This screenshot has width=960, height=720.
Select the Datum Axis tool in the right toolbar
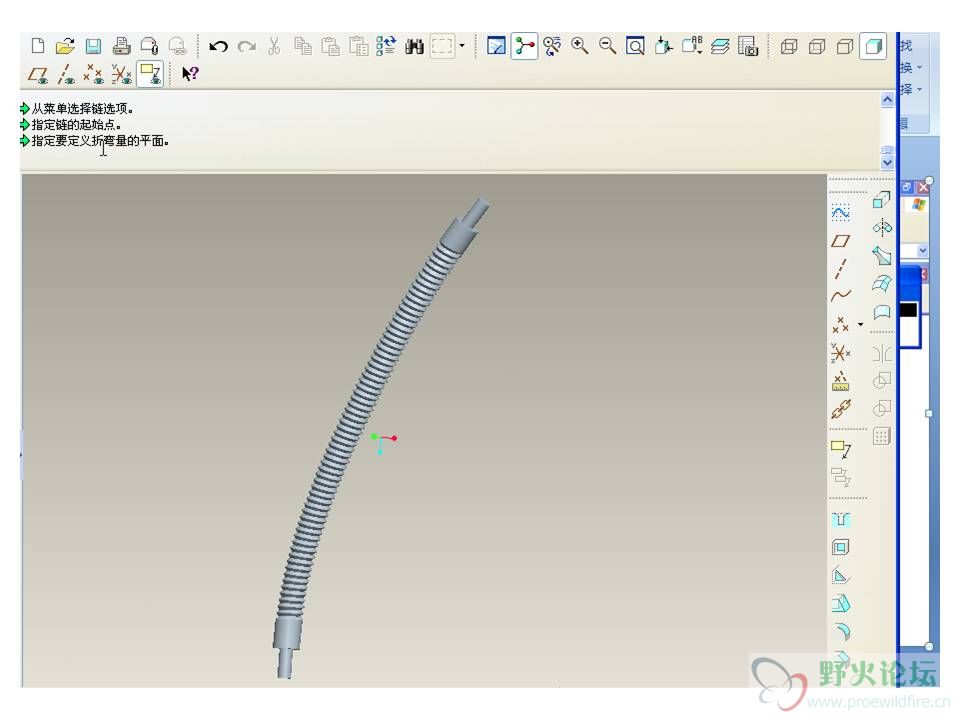(x=841, y=269)
